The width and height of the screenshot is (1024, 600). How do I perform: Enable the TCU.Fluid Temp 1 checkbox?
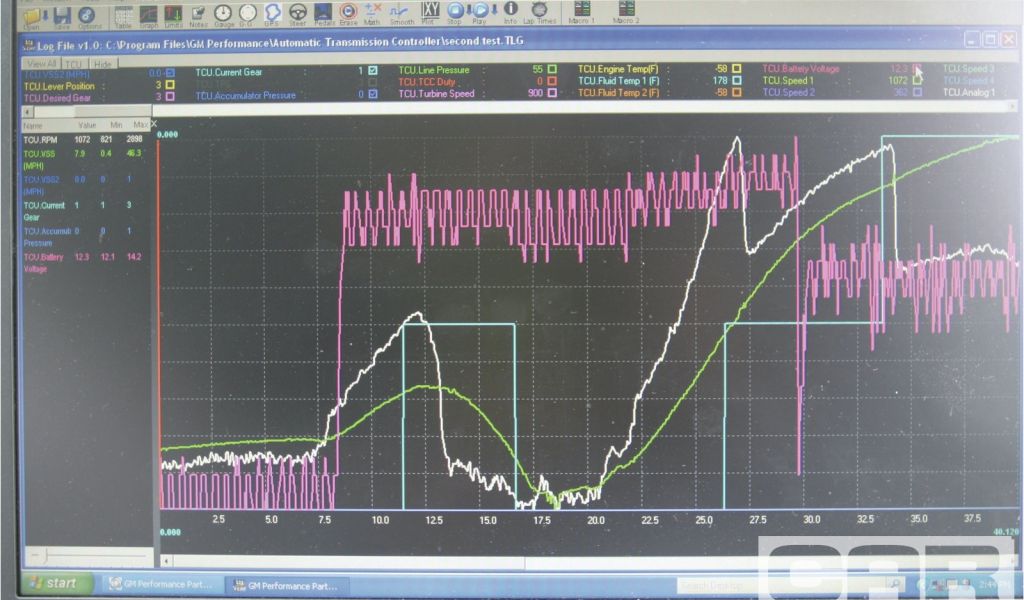(736, 81)
